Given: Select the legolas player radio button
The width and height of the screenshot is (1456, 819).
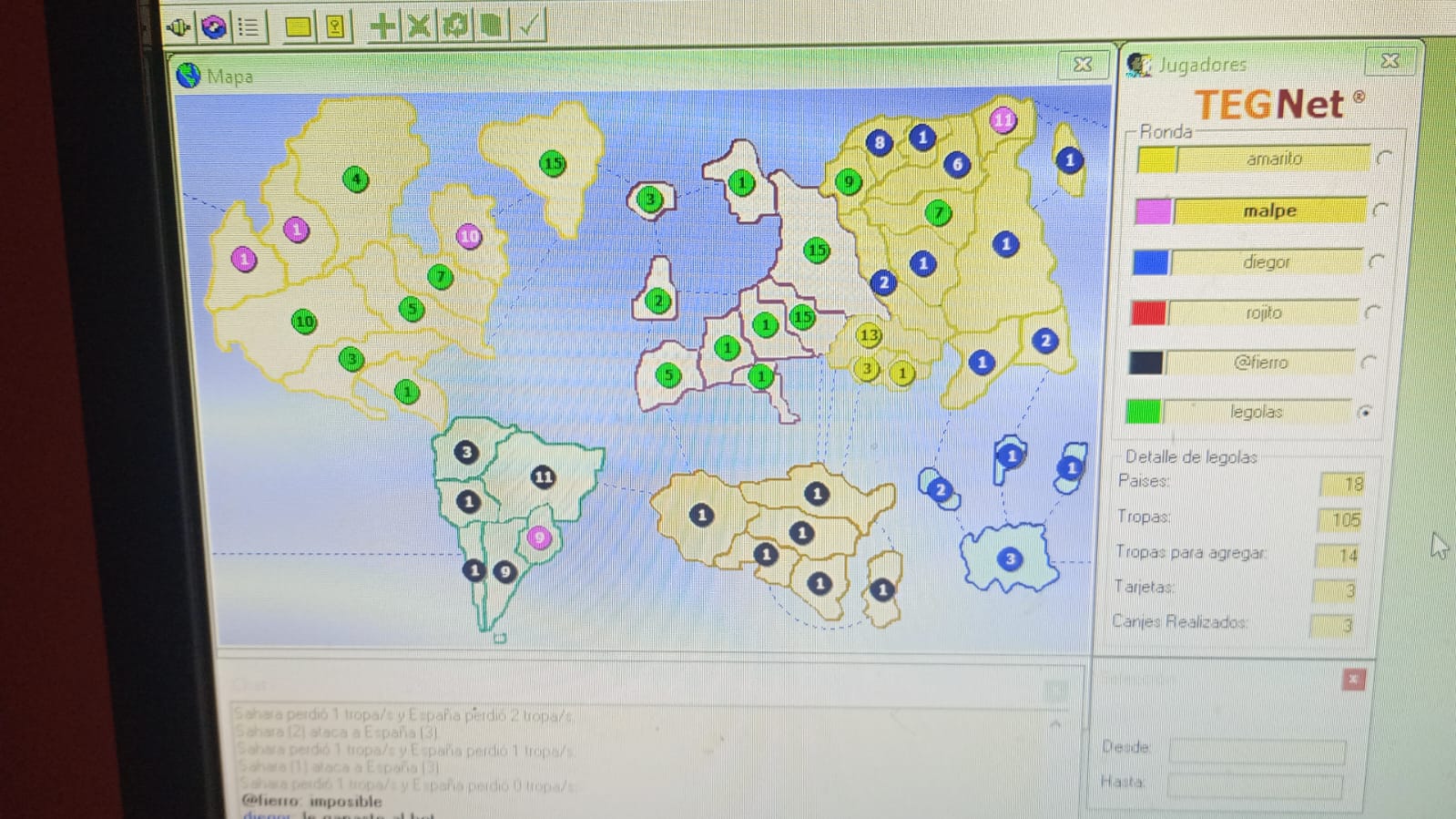Looking at the screenshot, I should tap(1364, 412).
